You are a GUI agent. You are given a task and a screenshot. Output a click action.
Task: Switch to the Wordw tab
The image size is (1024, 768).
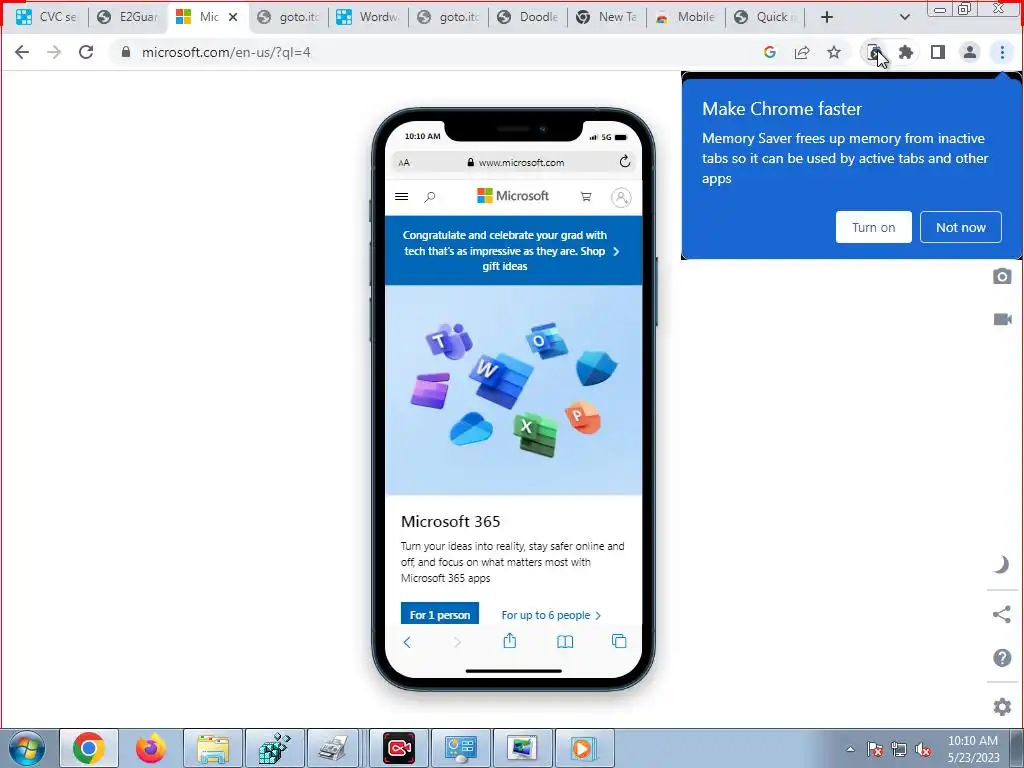(367, 17)
